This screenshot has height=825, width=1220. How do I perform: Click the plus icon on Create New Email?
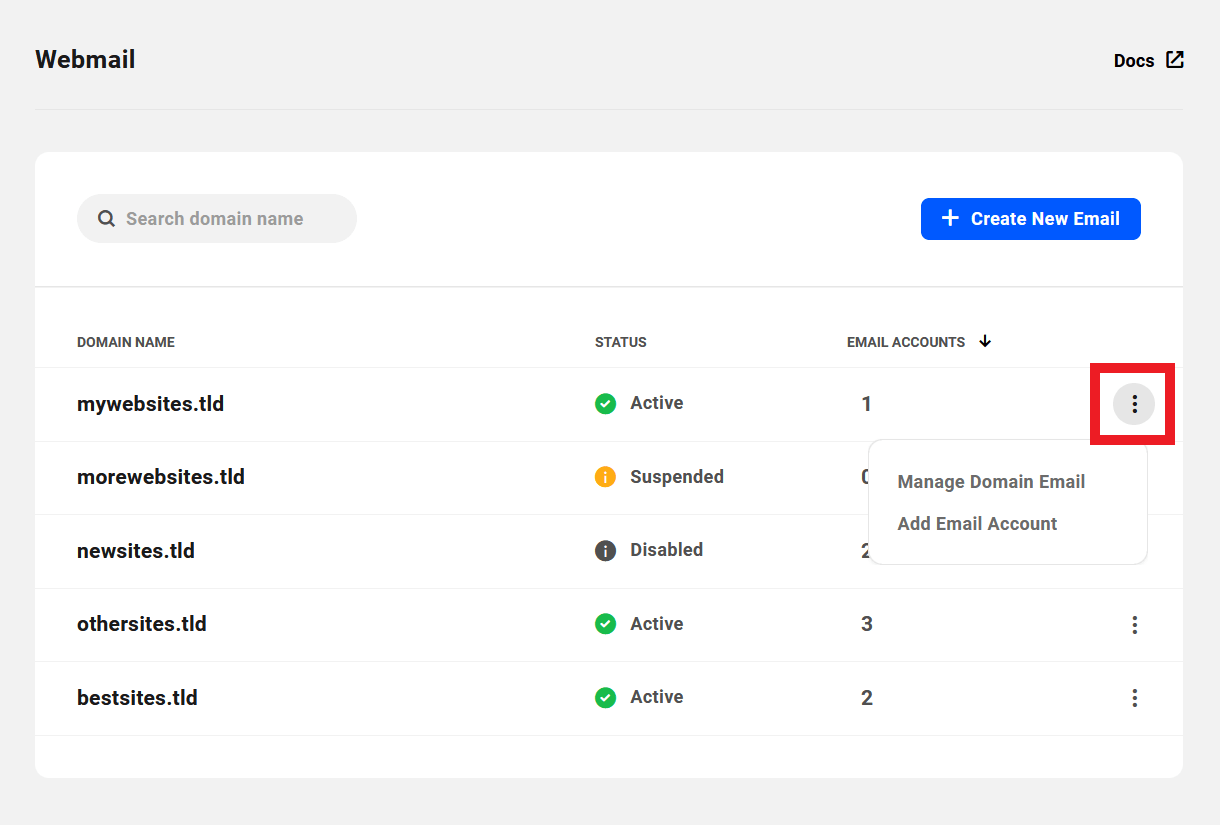[949, 218]
